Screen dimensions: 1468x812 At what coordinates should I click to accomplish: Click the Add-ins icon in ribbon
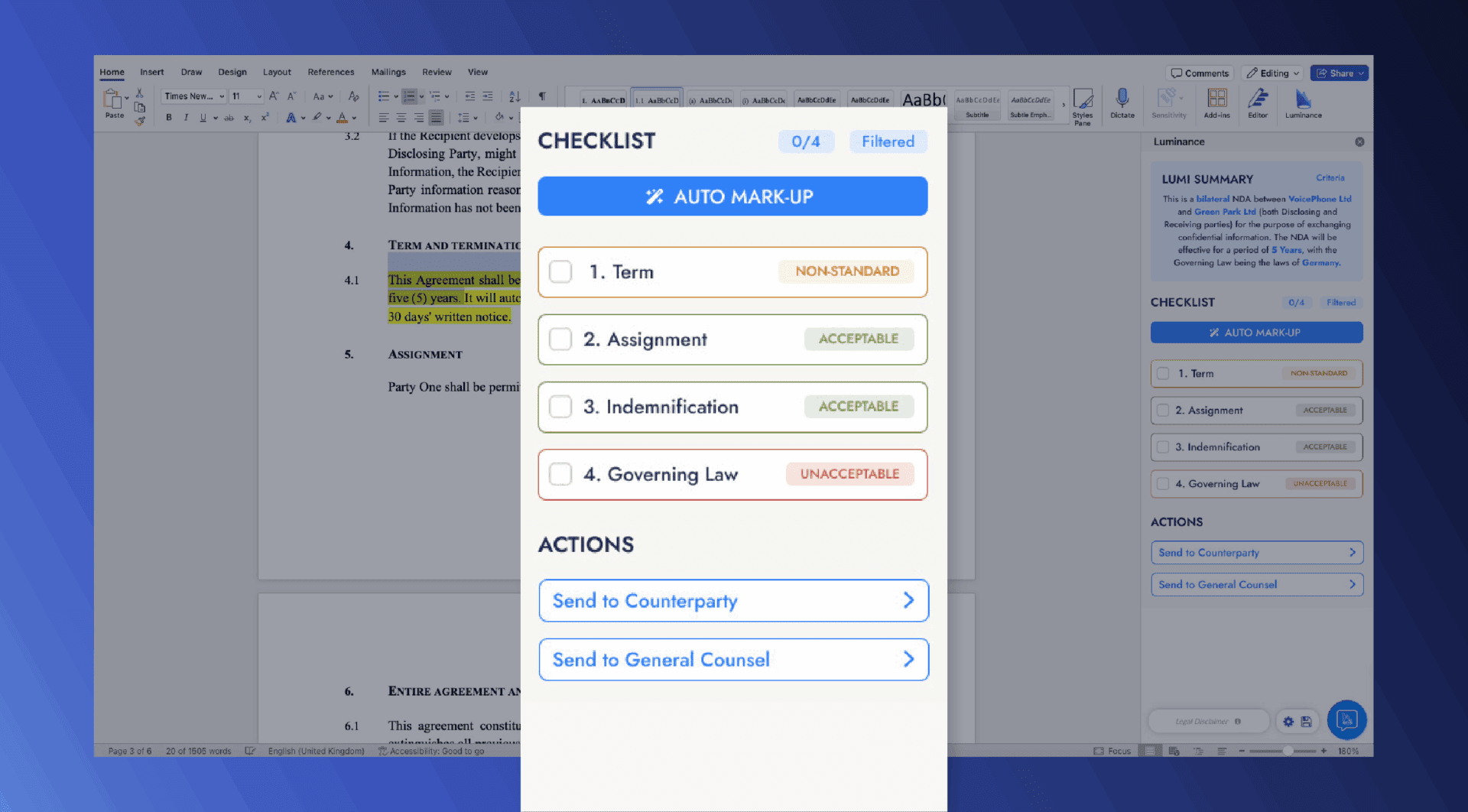coord(1216,102)
